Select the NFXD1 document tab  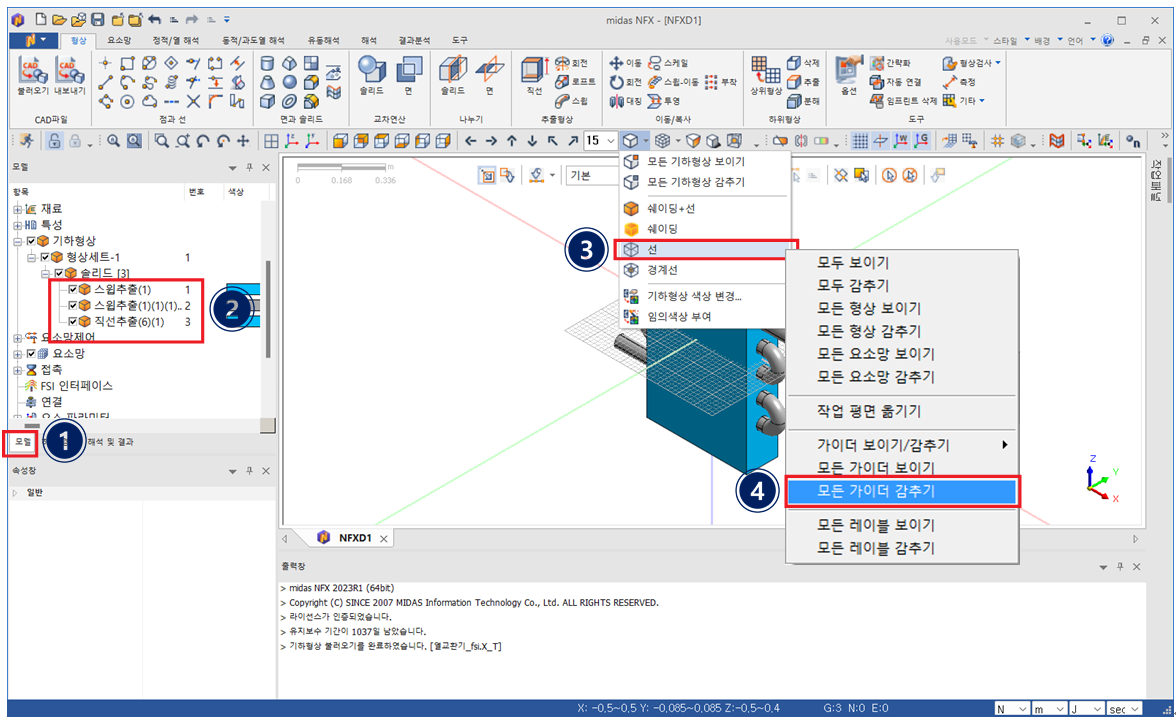(x=354, y=538)
